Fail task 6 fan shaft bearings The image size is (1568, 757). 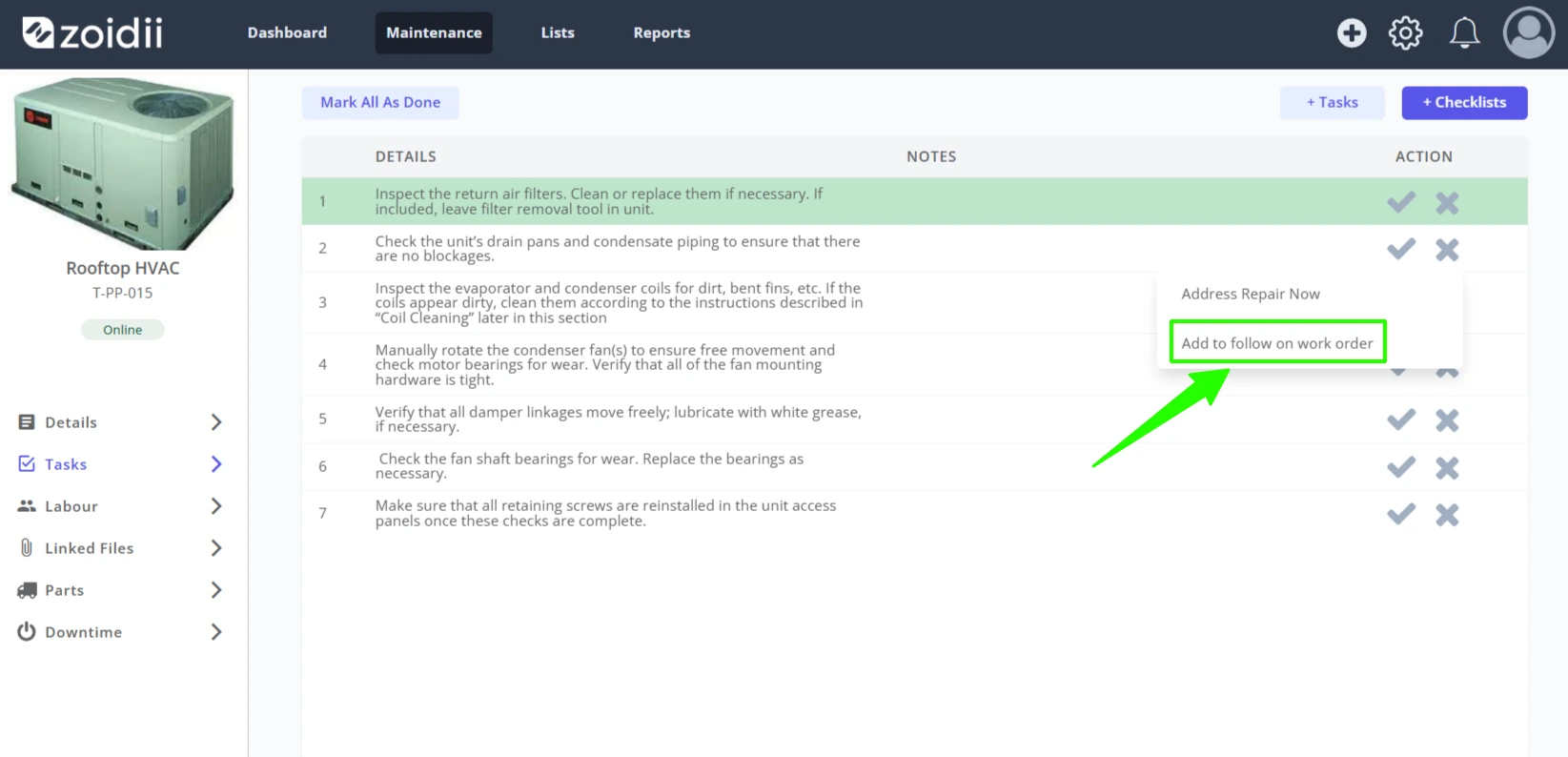(x=1447, y=467)
